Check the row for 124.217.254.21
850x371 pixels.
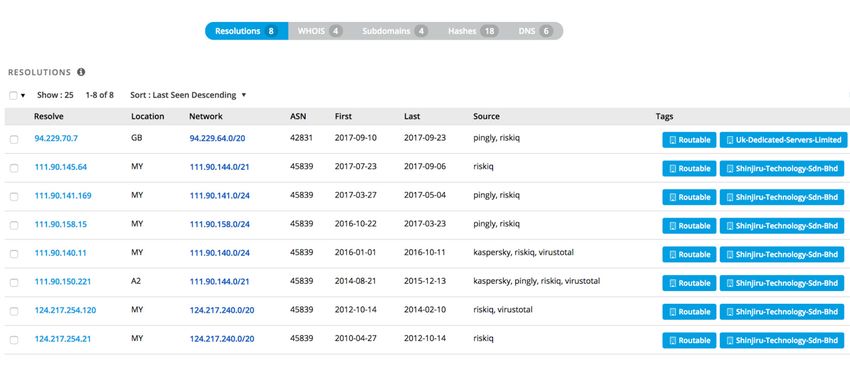click(x=14, y=340)
